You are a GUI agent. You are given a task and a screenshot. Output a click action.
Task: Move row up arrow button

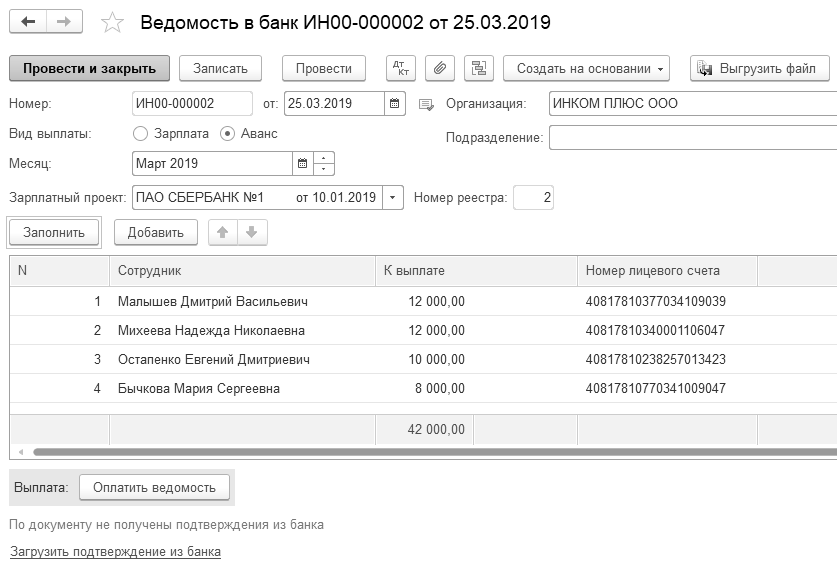[x=223, y=232]
